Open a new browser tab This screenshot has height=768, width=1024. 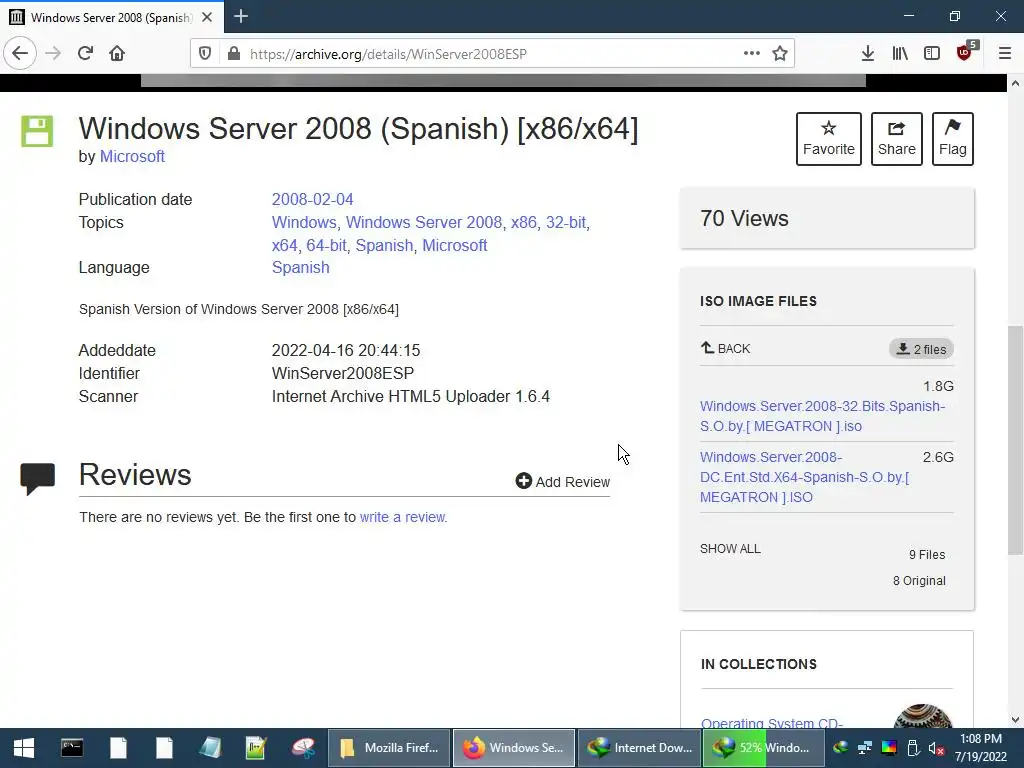[241, 16]
